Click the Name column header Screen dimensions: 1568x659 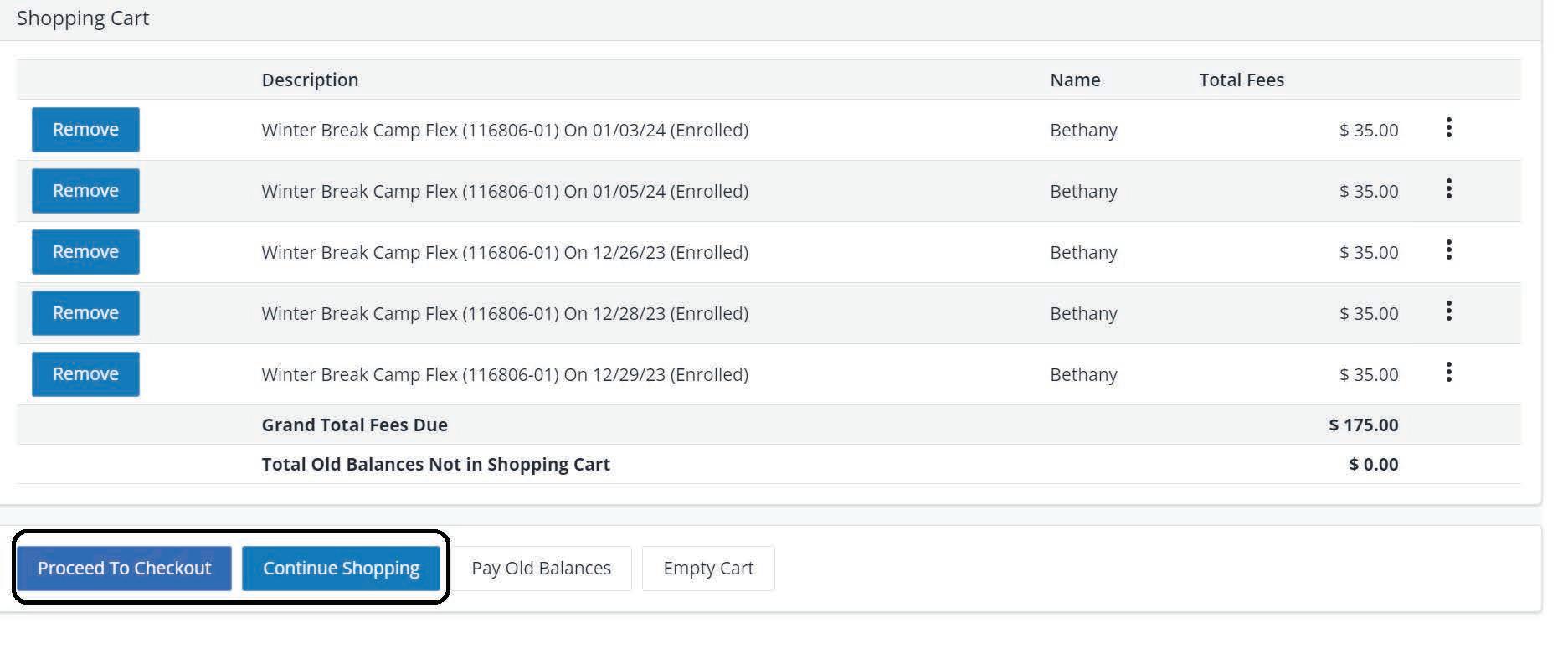[x=1075, y=80]
